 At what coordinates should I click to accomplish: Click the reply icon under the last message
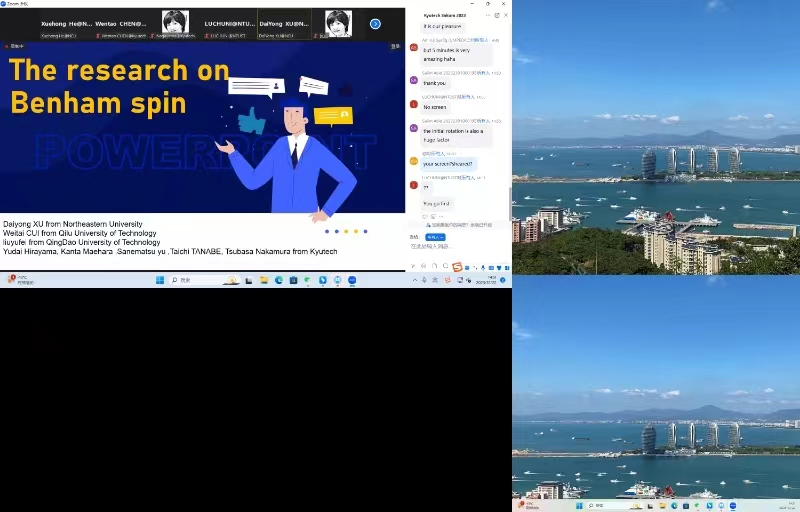(433, 217)
